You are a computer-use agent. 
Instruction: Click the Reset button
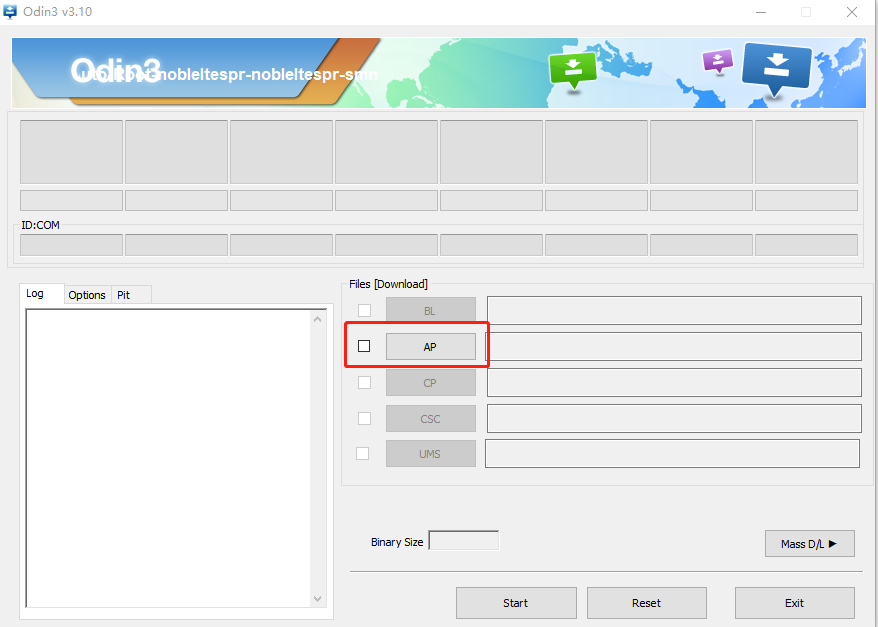point(647,603)
